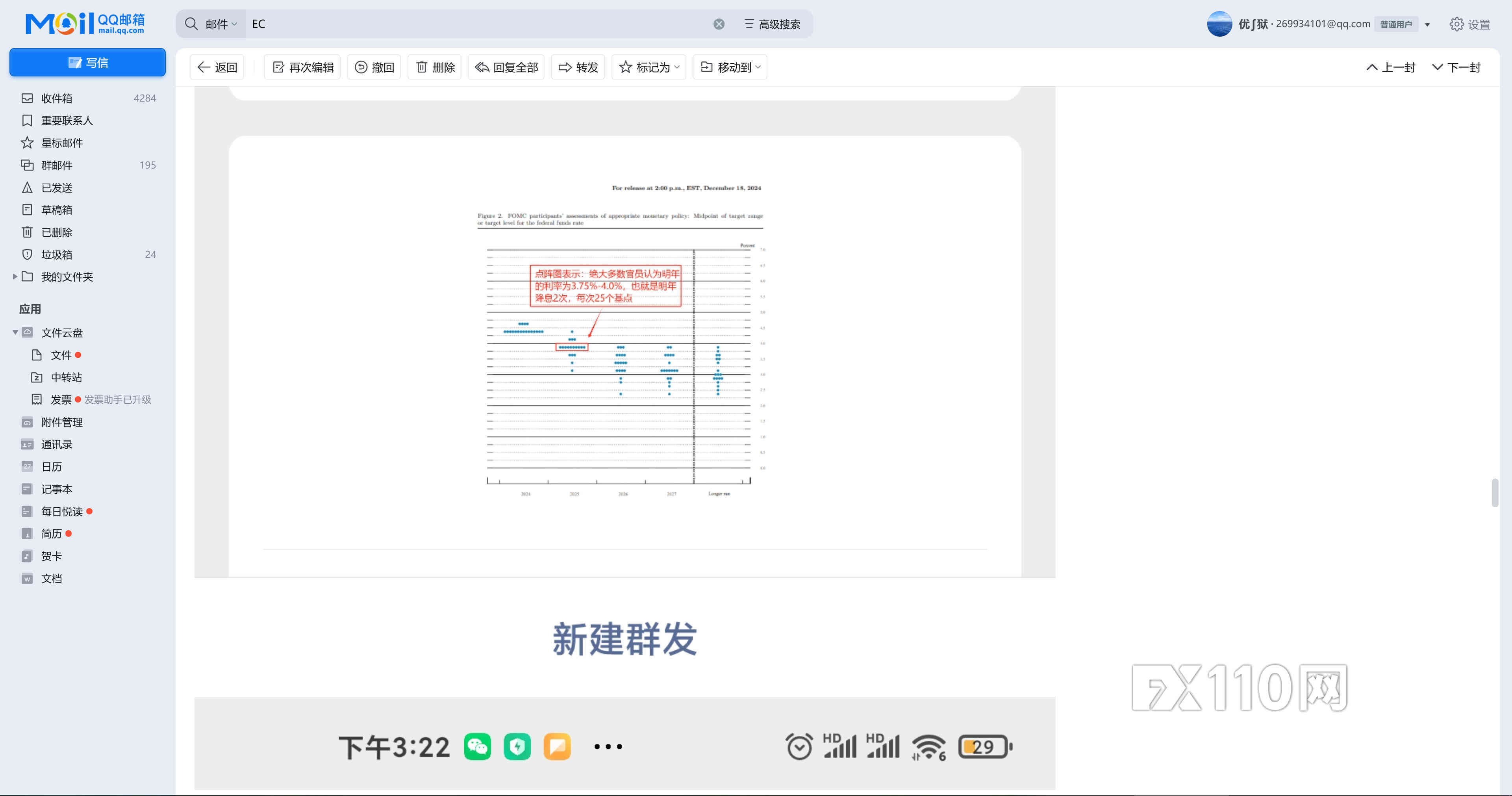Click 再次编辑 to edit again
The image size is (1512, 796).
303,67
